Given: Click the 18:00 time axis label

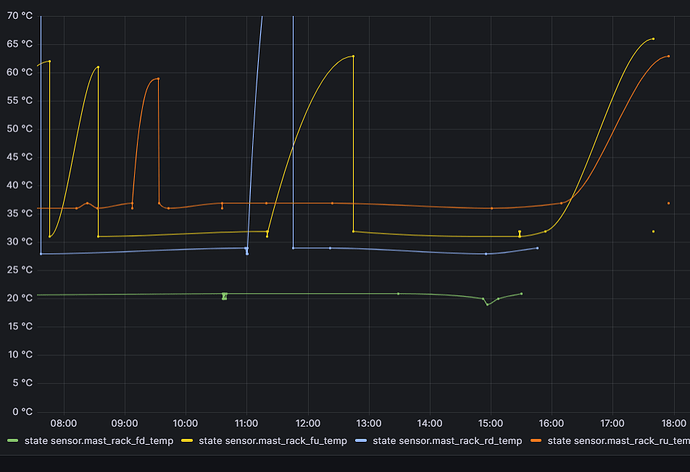Looking at the screenshot, I should point(674,423).
